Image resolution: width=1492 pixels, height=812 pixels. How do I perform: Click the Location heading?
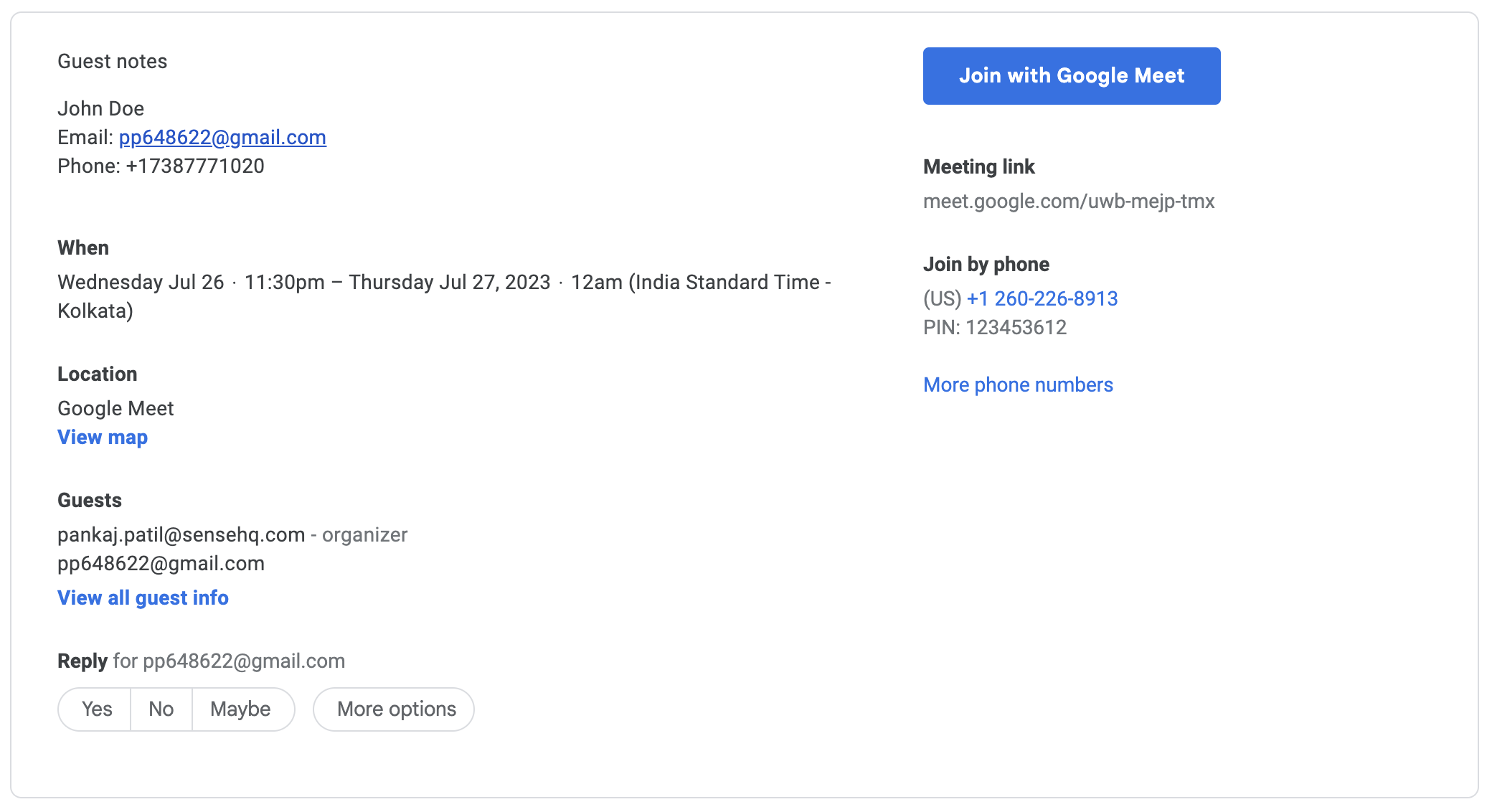(x=97, y=374)
